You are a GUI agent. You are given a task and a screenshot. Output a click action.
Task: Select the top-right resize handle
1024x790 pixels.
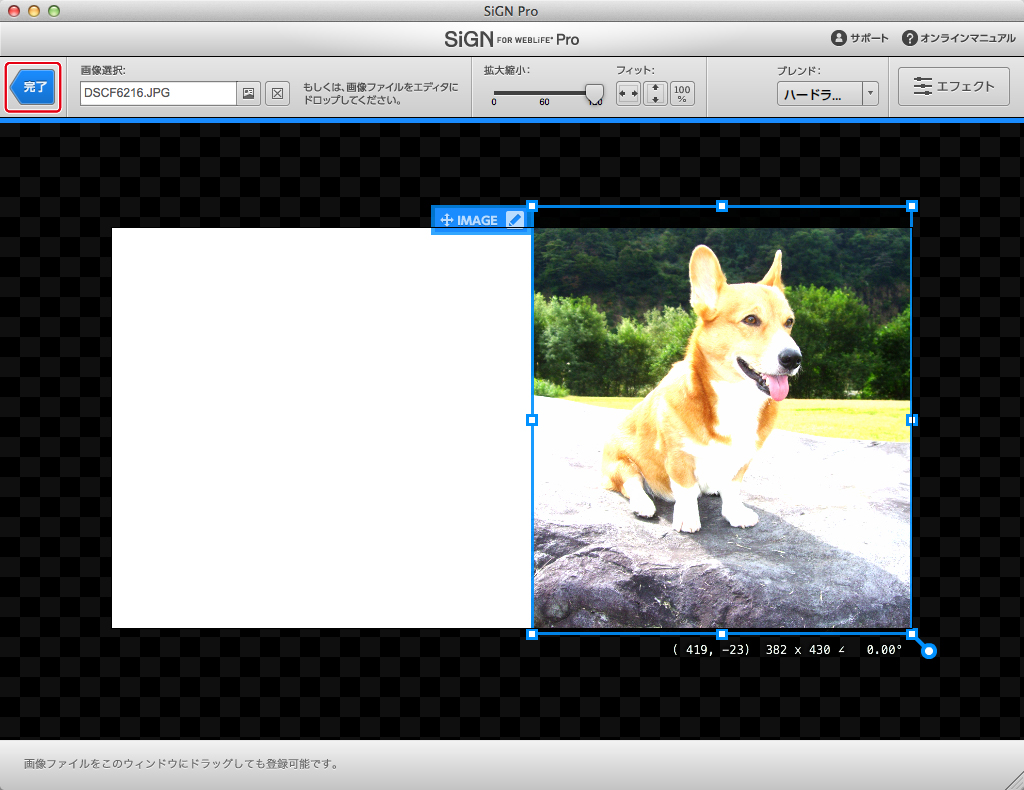click(912, 206)
